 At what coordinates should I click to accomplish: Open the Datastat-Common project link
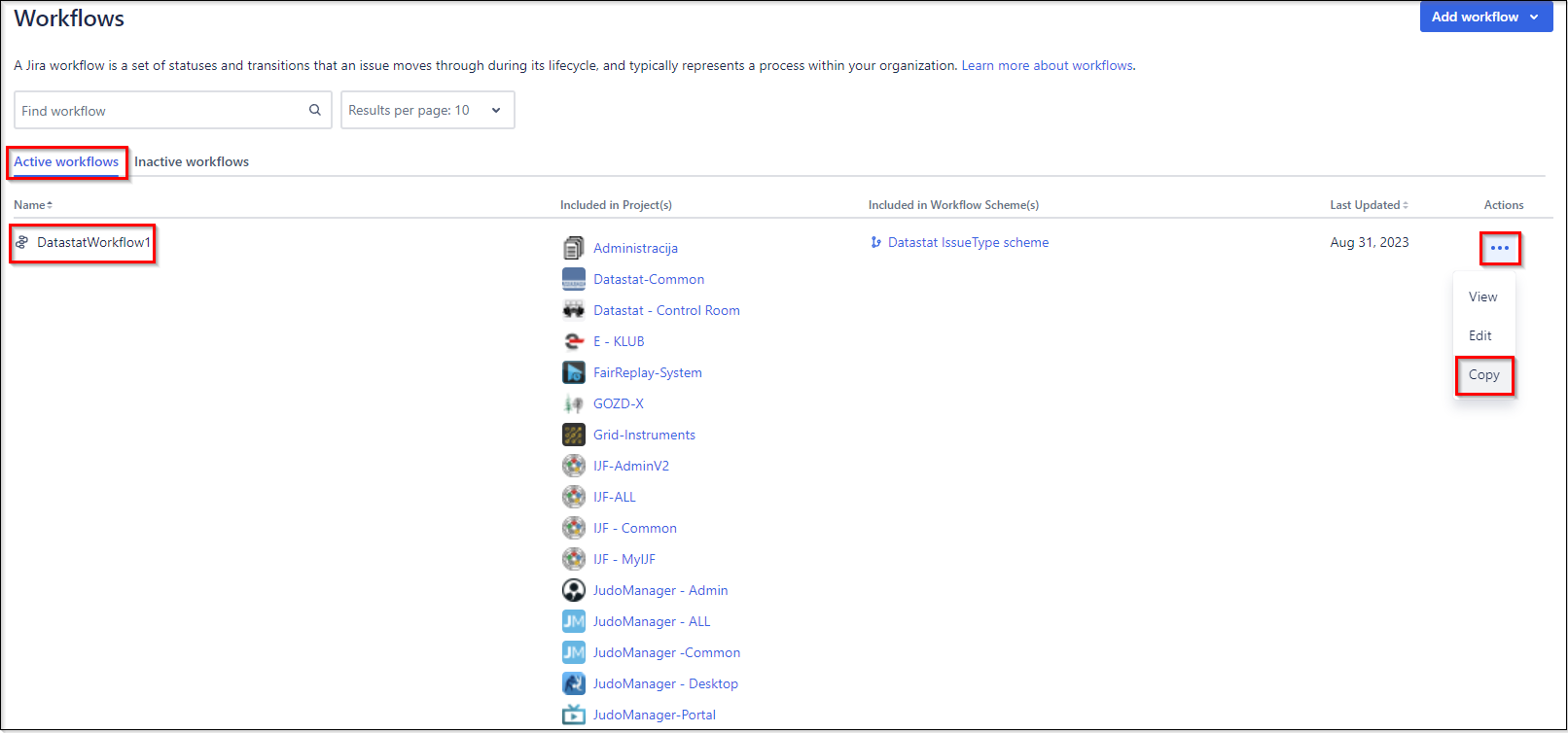pyautogui.click(x=649, y=279)
